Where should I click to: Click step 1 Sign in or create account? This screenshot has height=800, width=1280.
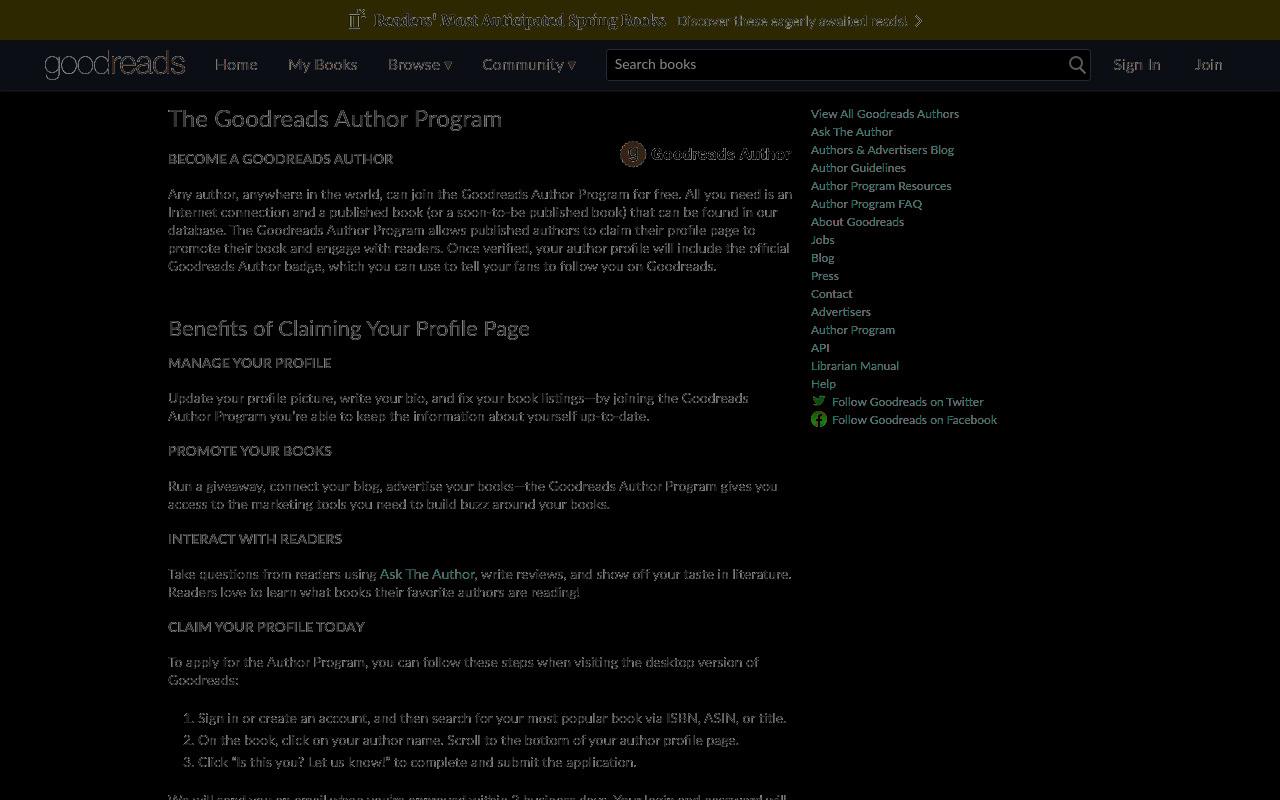pyautogui.click(x=492, y=718)
